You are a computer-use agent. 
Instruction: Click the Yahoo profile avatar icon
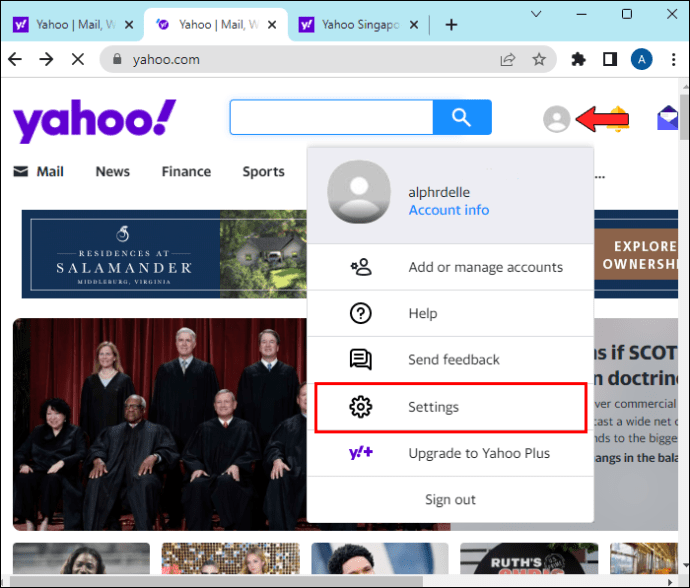pyautogui.click(x=557, y=119)
